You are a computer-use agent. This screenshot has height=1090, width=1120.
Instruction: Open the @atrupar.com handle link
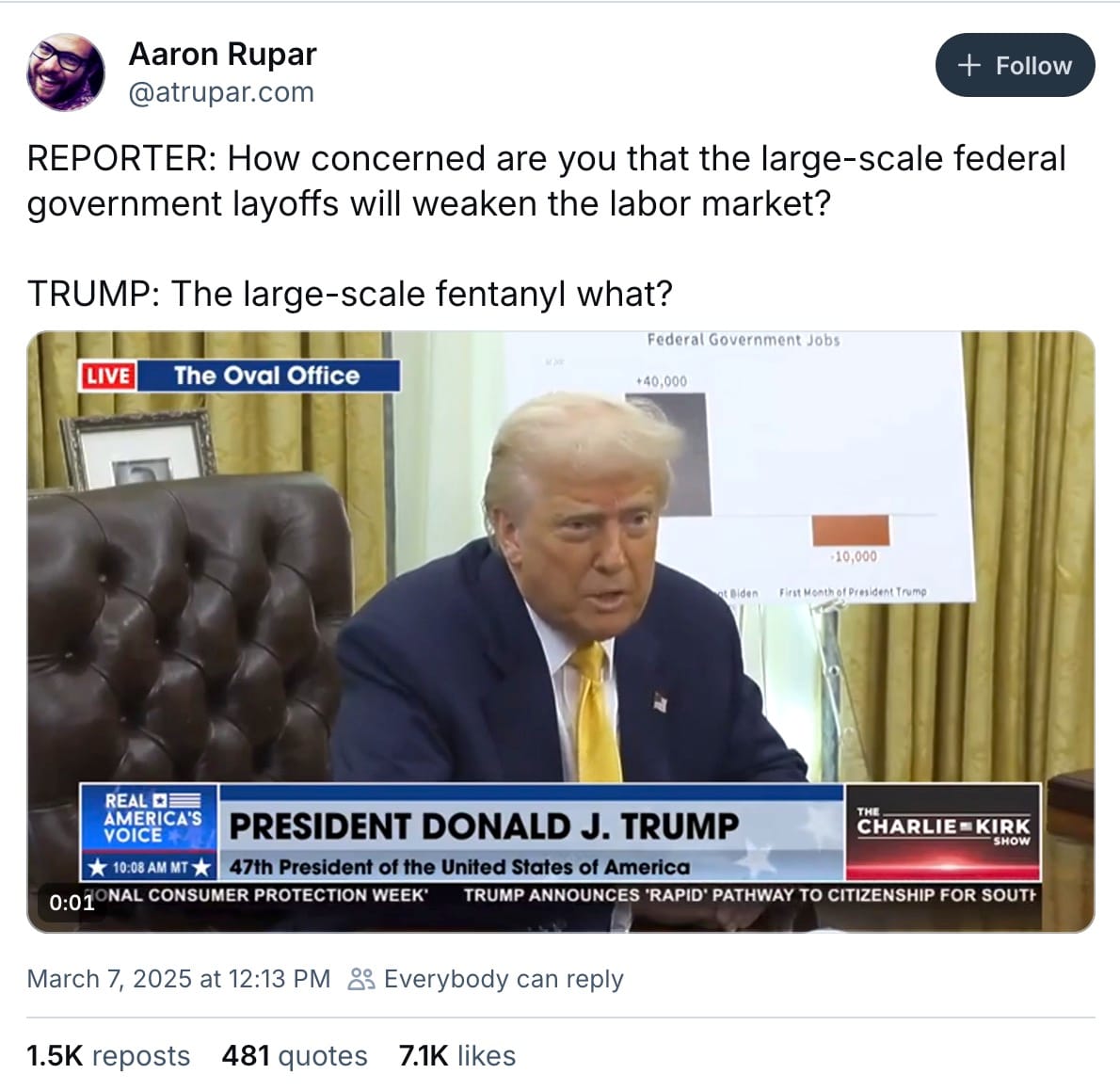point(221,92)
